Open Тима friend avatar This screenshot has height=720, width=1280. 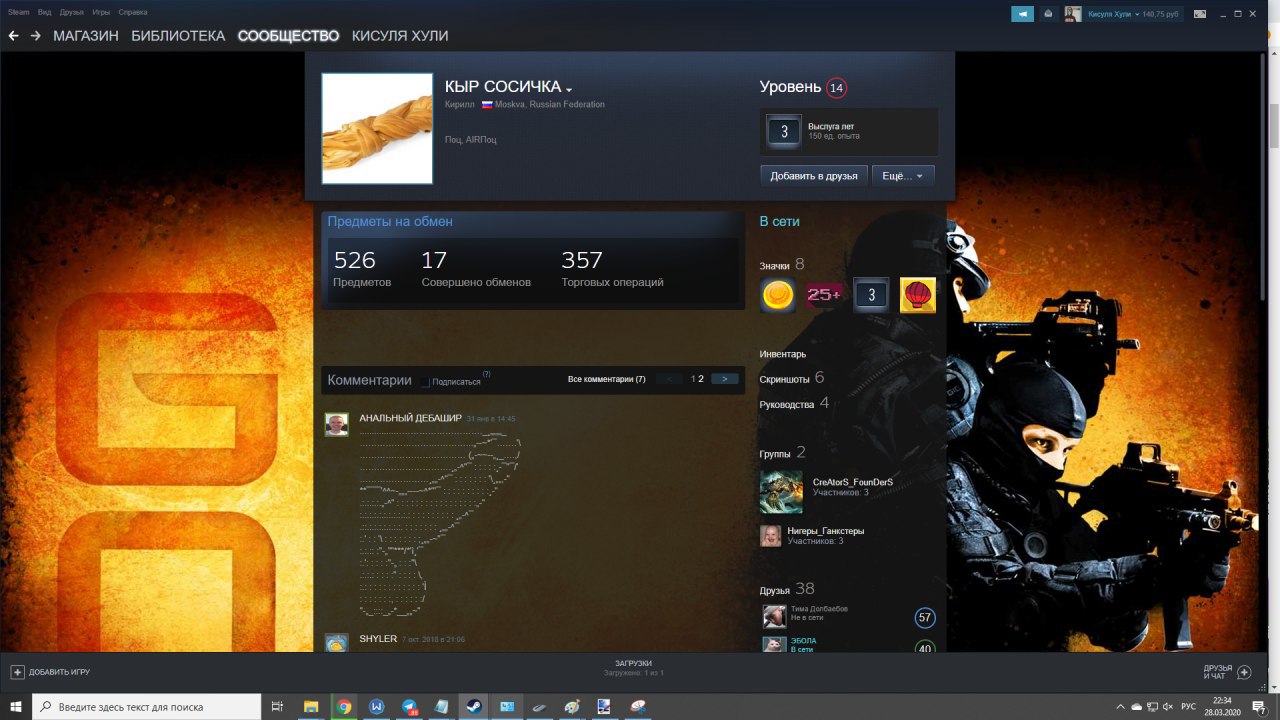click(774, 616)
